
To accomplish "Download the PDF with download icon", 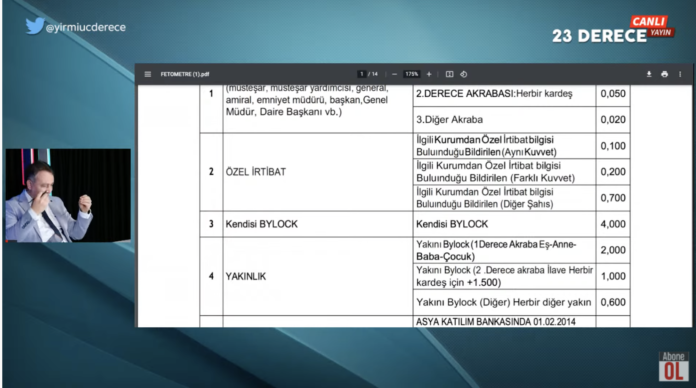I will coord(649,74).
